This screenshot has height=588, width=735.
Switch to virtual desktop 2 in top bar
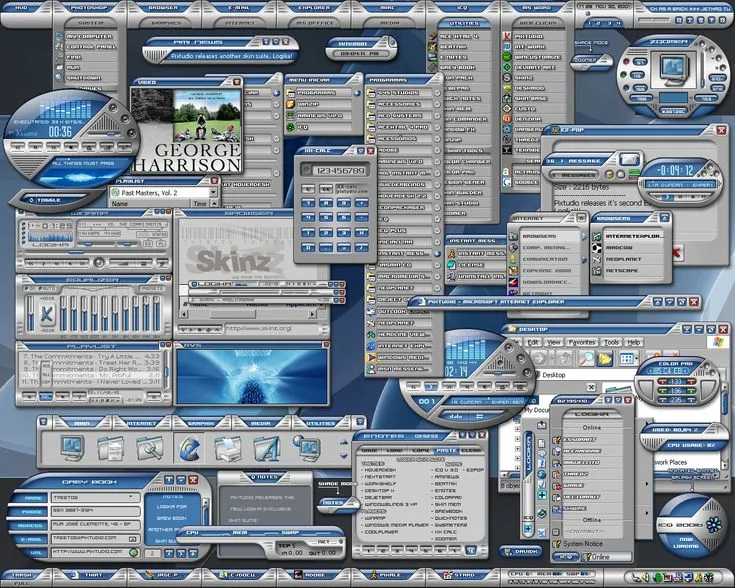[599, 23]
